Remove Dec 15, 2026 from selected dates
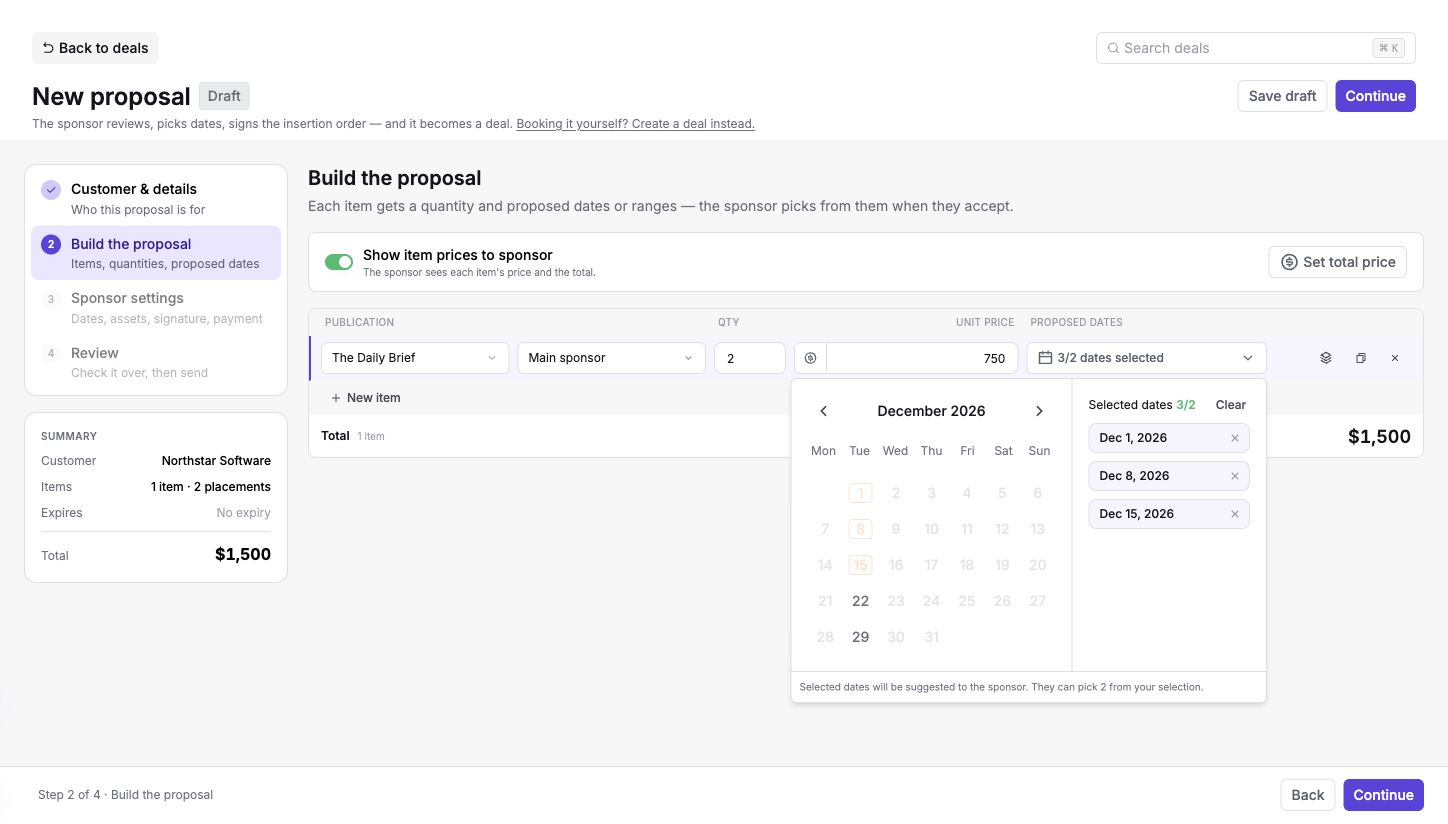This screenshot has height=824, width=1448. pyautogui.click(x=1234, y=514)
